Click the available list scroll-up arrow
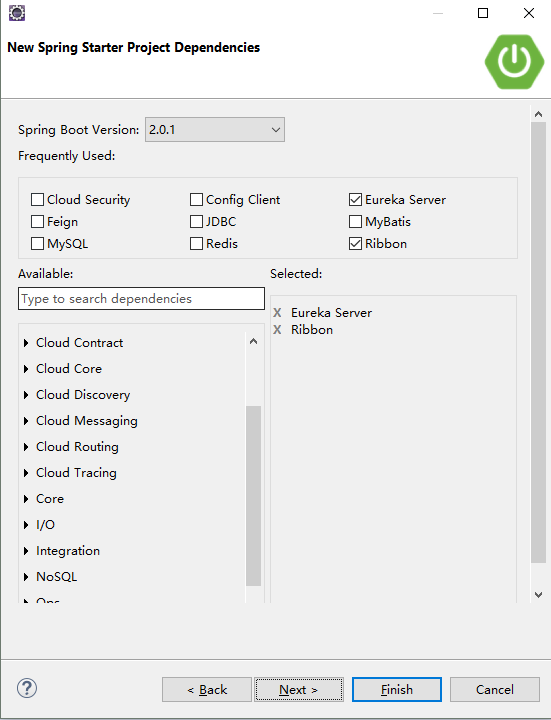The height and width of the screenshot is (720, 551). point(253,341)
